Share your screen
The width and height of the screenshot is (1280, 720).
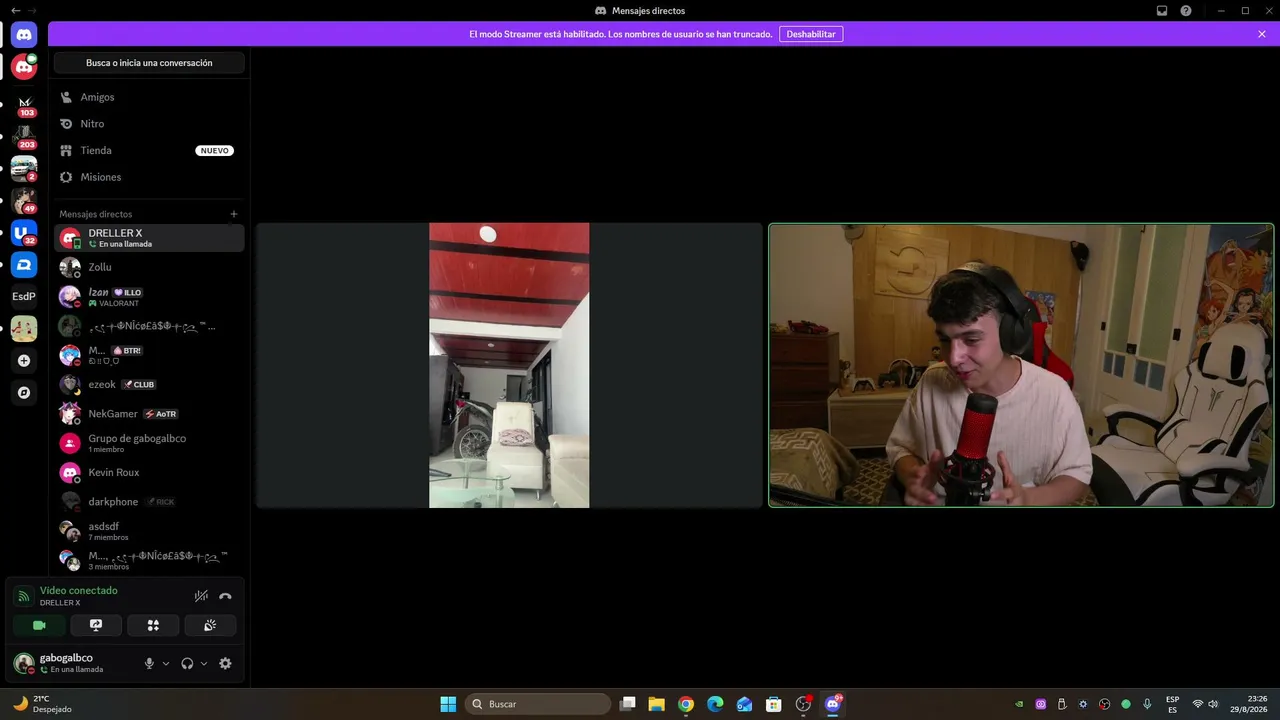(96, 625)
